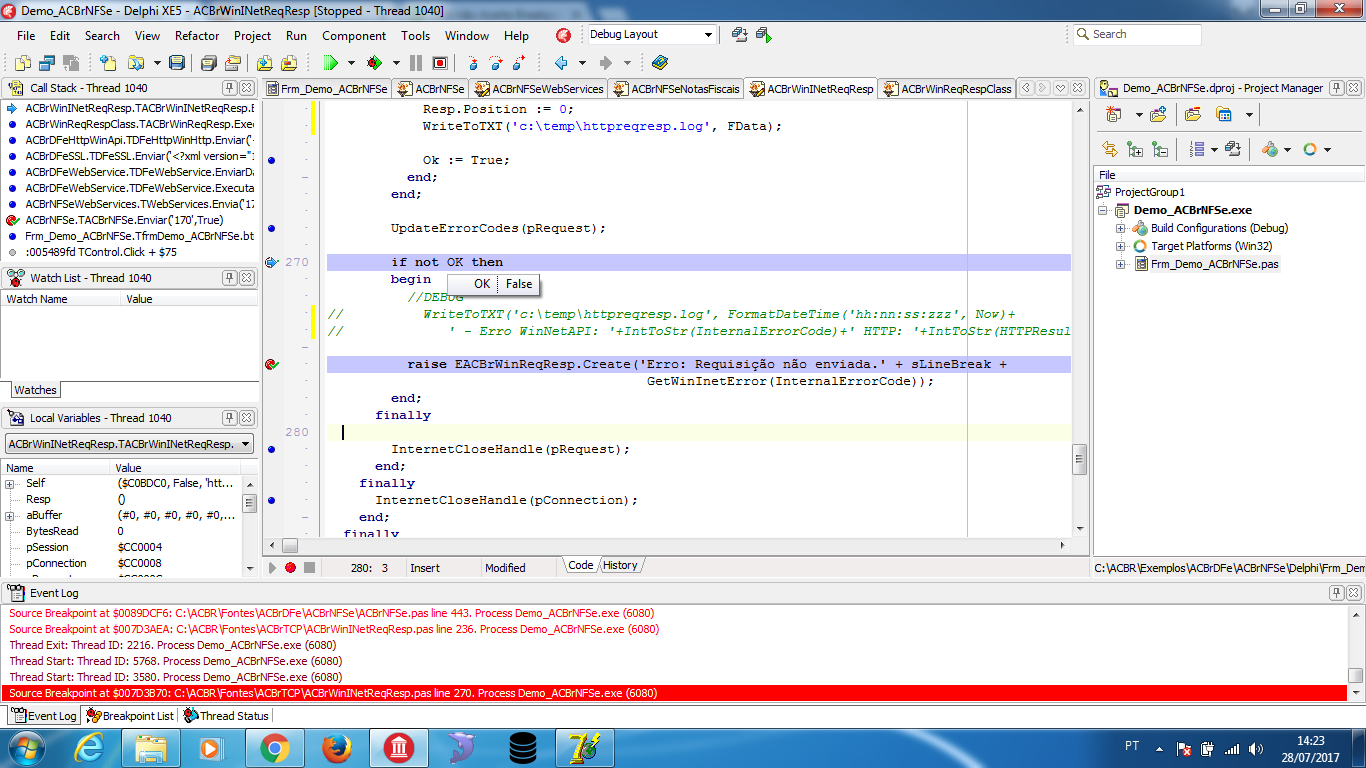
Task: Pause the running program
Action: click(416, 63)
